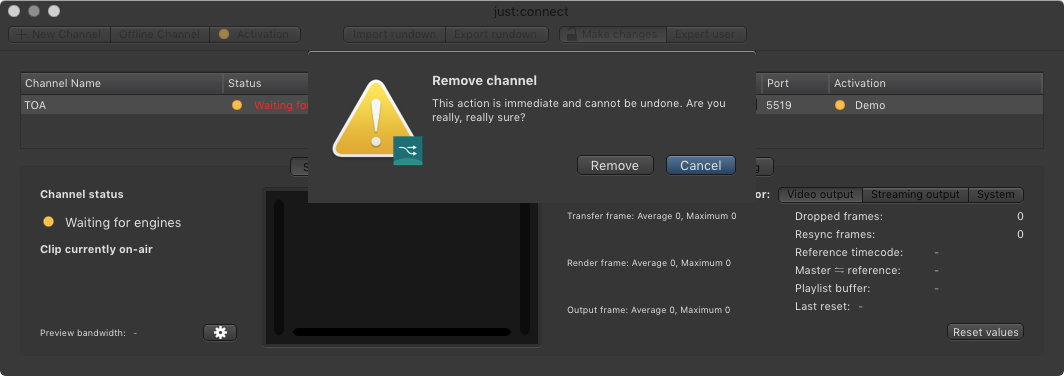Click the 5519 port value
Screen dimensions: 1064x376
779,105
